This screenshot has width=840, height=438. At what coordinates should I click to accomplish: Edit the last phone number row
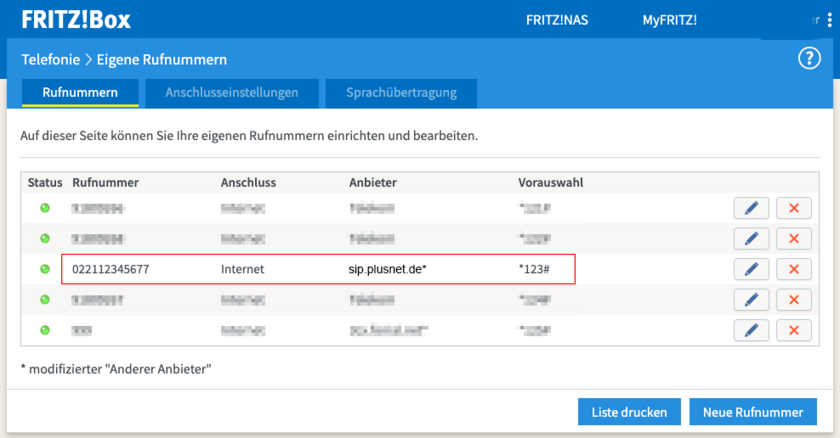[x=751, y=330]
